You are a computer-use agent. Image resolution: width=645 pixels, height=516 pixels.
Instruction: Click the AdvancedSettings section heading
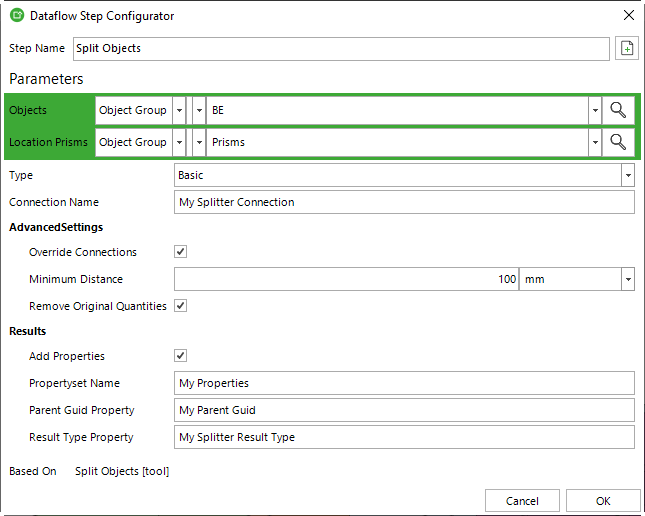coord(56,227)
